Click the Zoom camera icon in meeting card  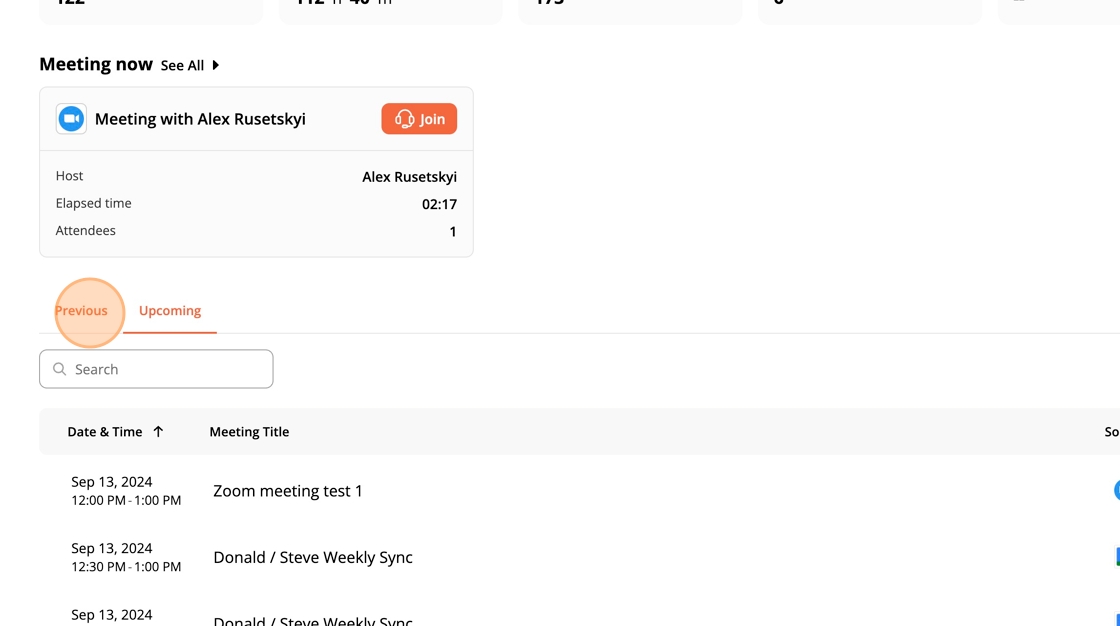click(x=71, y=119)
